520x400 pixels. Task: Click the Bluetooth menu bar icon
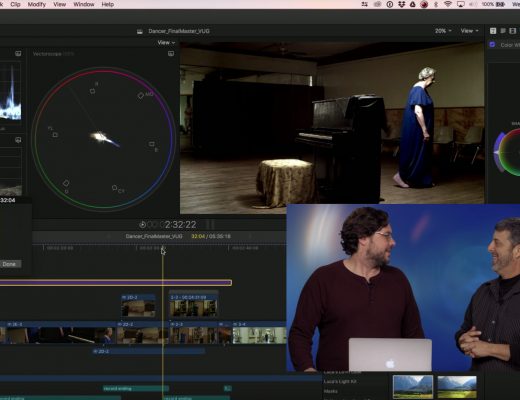pyautogui.click(x=436, y=4)
